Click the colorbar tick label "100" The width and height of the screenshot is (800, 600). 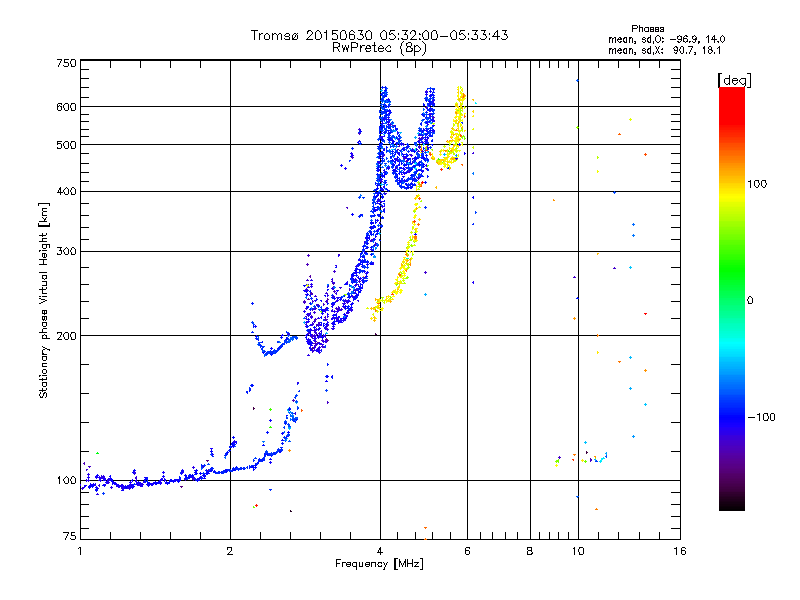[x=757, y=184]
